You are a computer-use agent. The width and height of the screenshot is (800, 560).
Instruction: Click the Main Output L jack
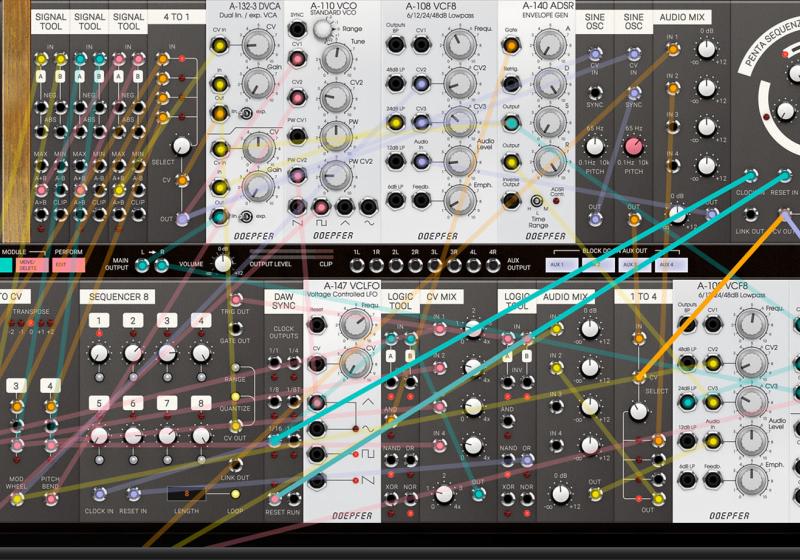point(141,265)
